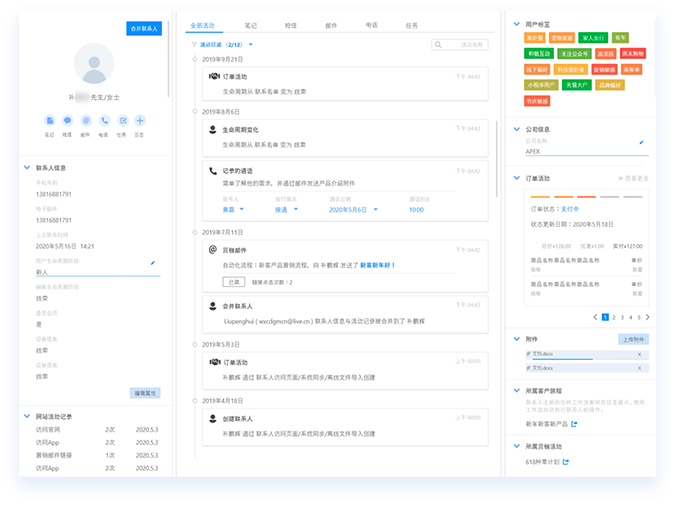The image size is (676, 505).
Task: Switch to the 任务 tab
Action: tap(412, 25)
